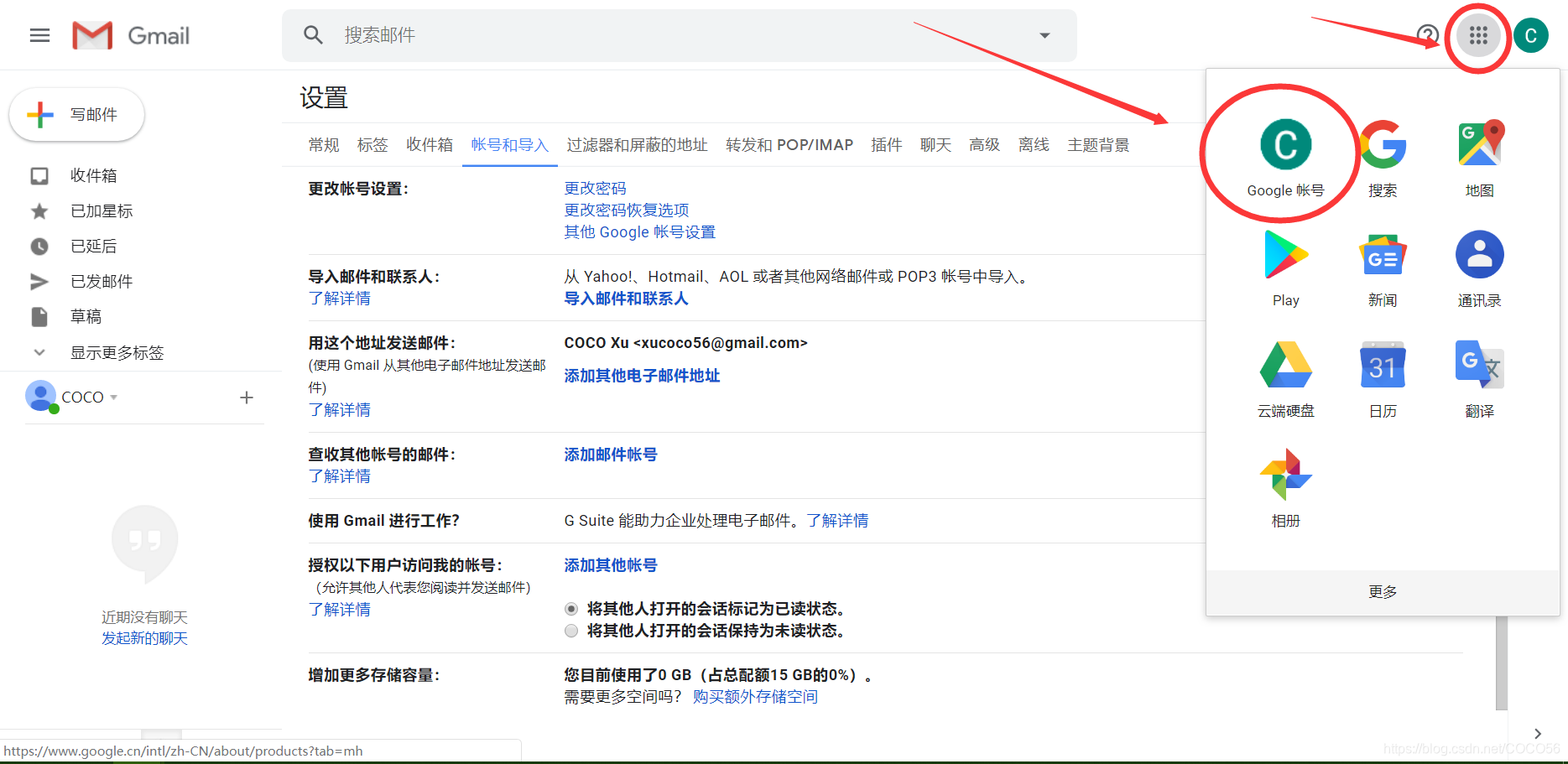Switch to the 主题背景 settings tab

click(1098, 145)
